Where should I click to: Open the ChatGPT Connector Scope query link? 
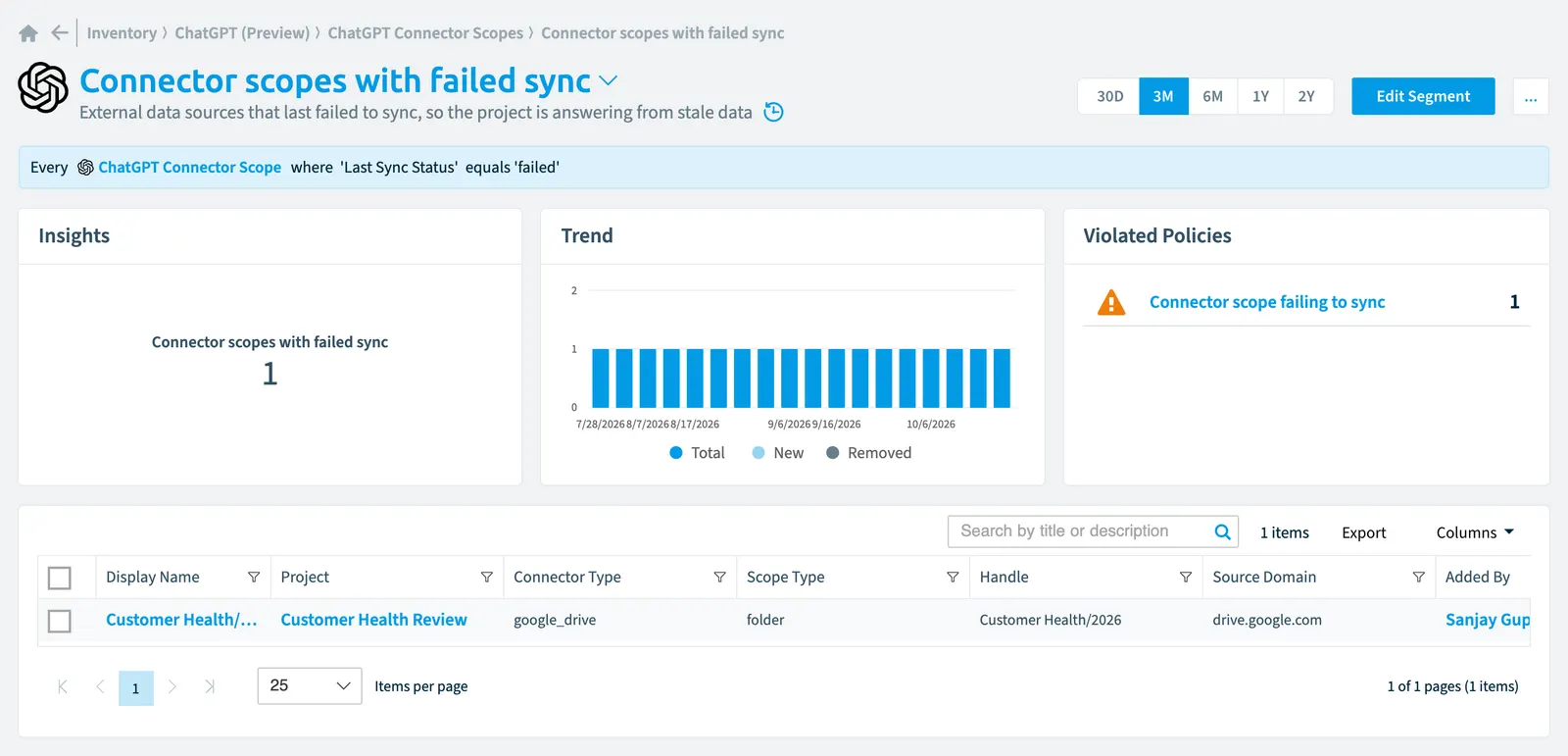tap(189, 168)
